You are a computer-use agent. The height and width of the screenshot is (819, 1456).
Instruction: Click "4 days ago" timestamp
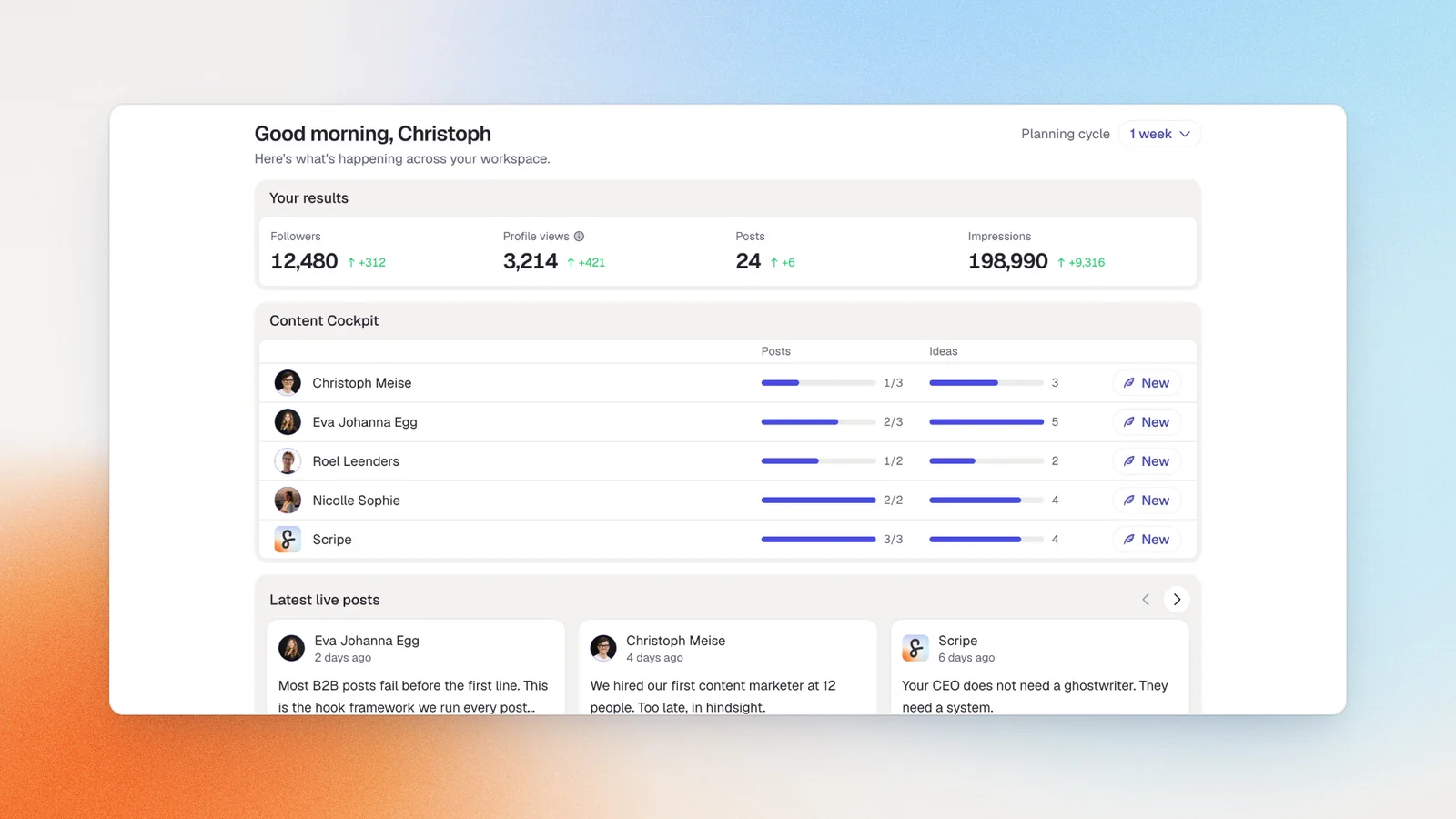click(x=654, y=658)
